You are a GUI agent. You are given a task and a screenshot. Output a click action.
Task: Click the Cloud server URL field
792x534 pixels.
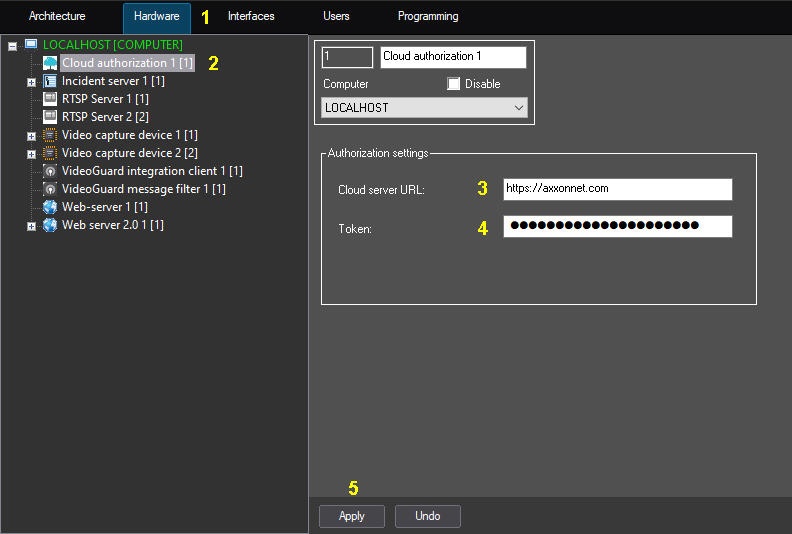pos(617,189)
